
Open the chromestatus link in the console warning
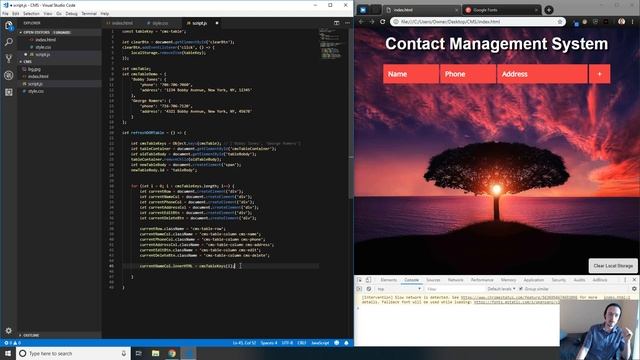click(518, 298)
